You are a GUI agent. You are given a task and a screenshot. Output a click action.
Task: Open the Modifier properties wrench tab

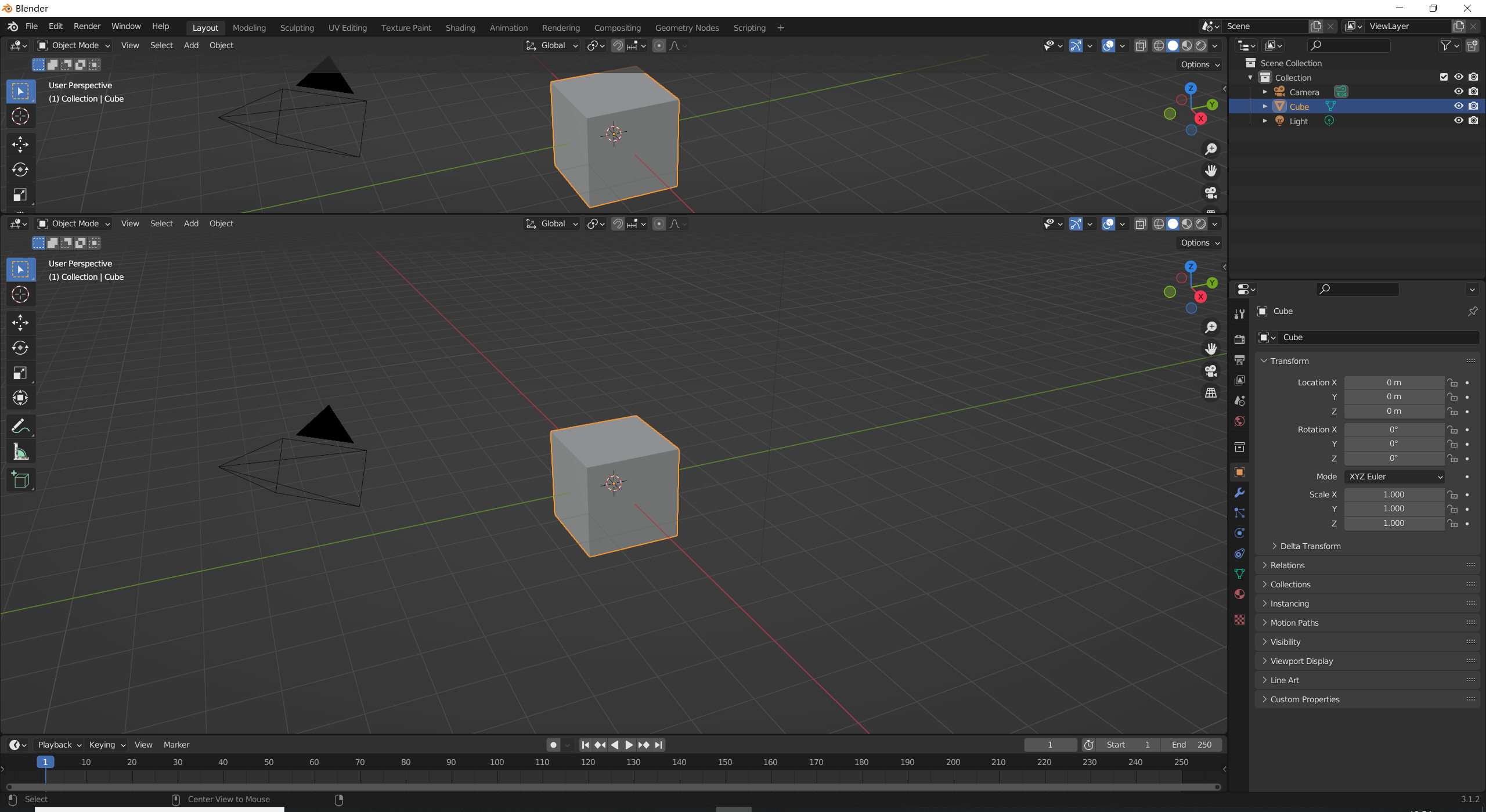pyautogui.click(x=1239, y=493)
